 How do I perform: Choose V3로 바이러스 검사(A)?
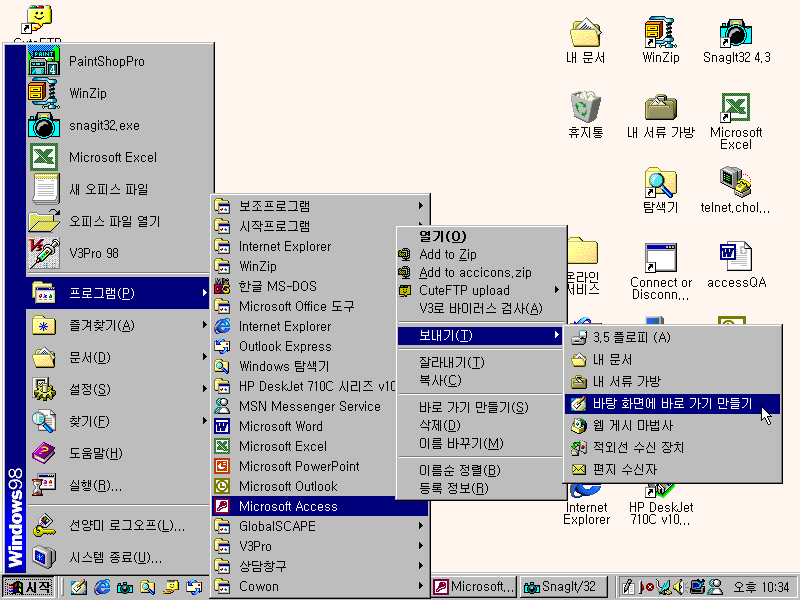point(481,308)
